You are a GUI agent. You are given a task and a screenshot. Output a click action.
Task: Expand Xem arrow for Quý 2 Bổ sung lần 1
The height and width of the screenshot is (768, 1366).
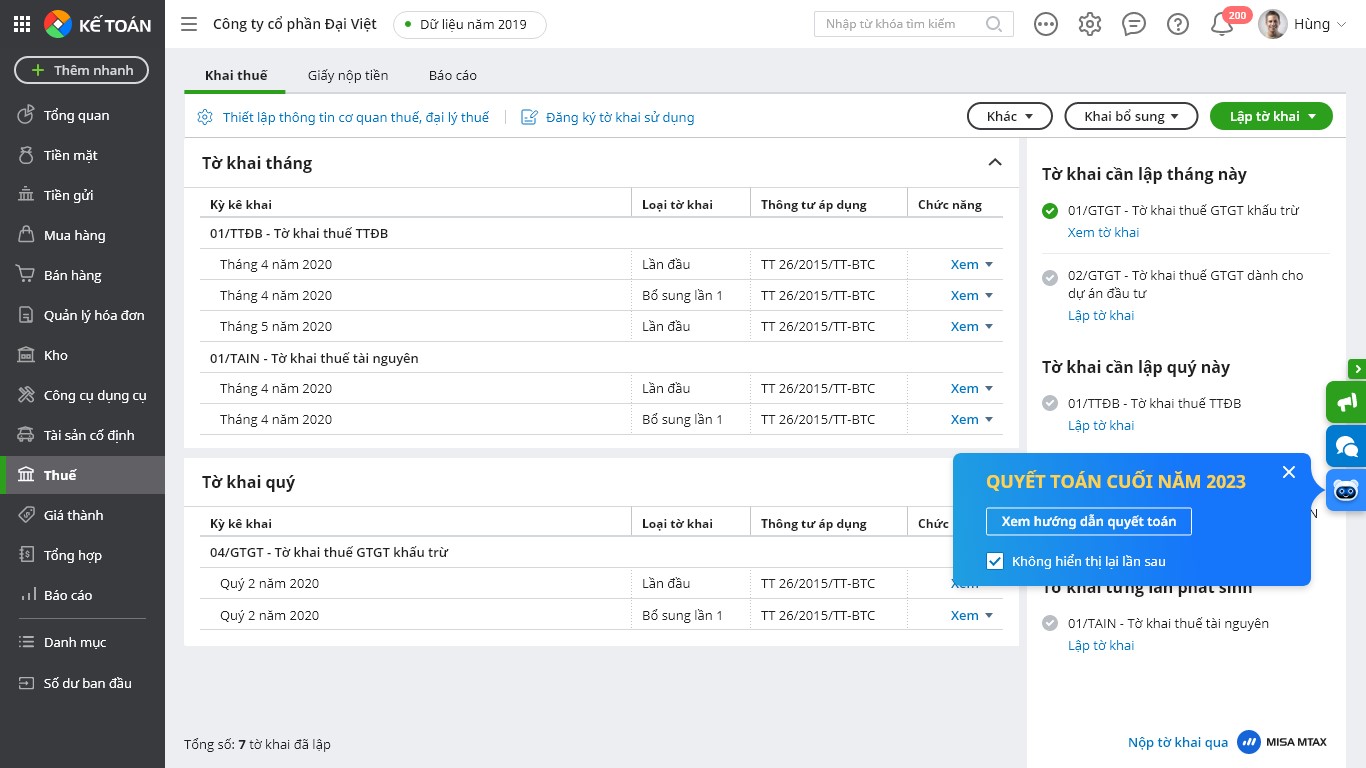click(989, 616)
